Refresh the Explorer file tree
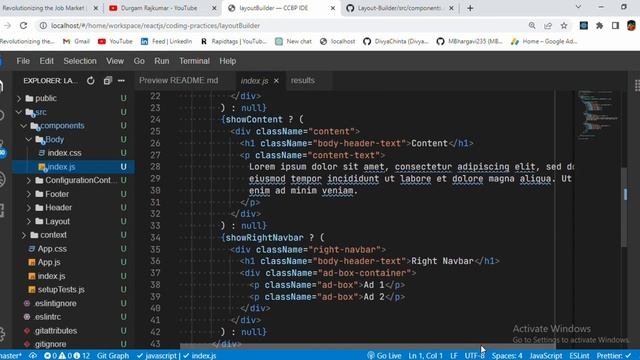This screenshot has width=640, height=360. coord(91,81)
